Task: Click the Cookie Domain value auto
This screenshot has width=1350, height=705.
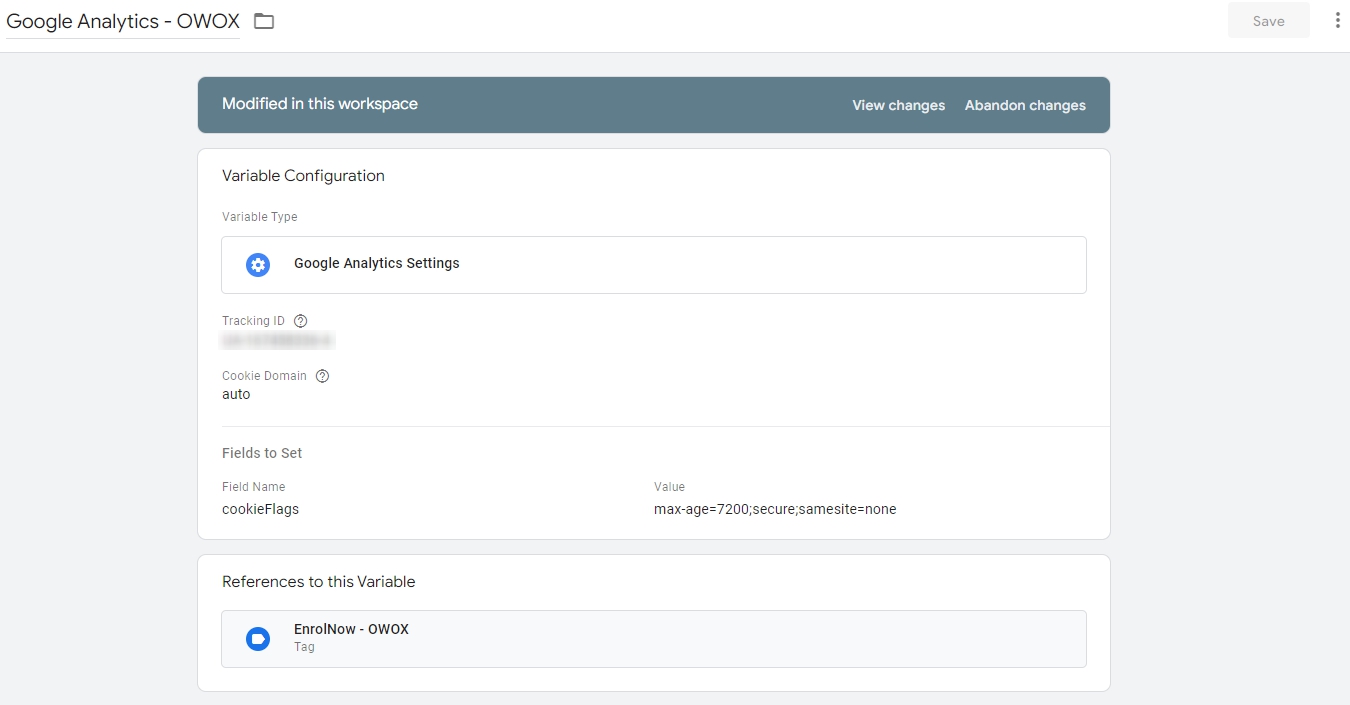Action: tap(236, 394)
